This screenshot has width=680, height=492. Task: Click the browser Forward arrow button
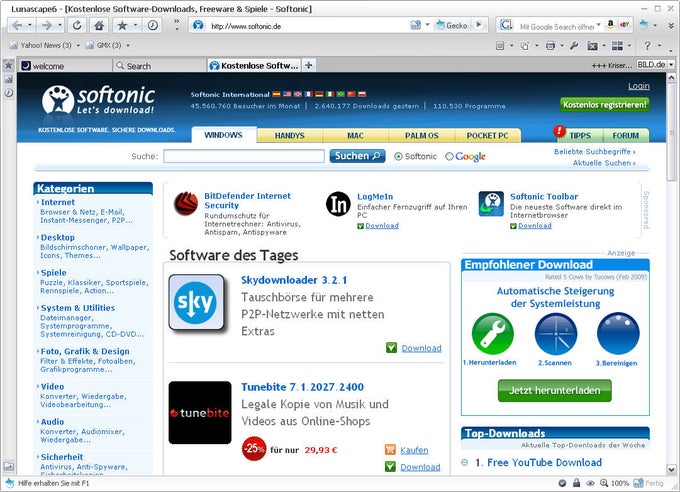coord(47,26)
